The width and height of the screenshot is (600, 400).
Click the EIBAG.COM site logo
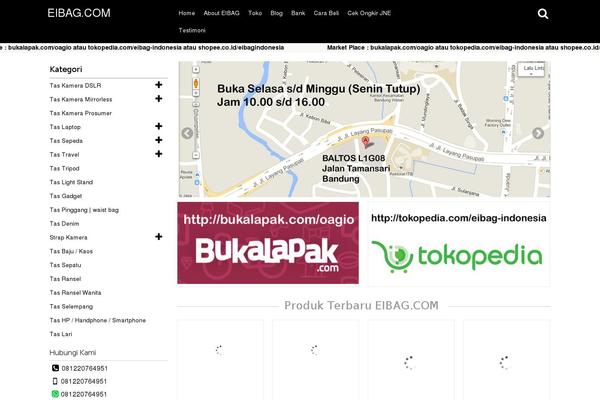tap(79, 13)
